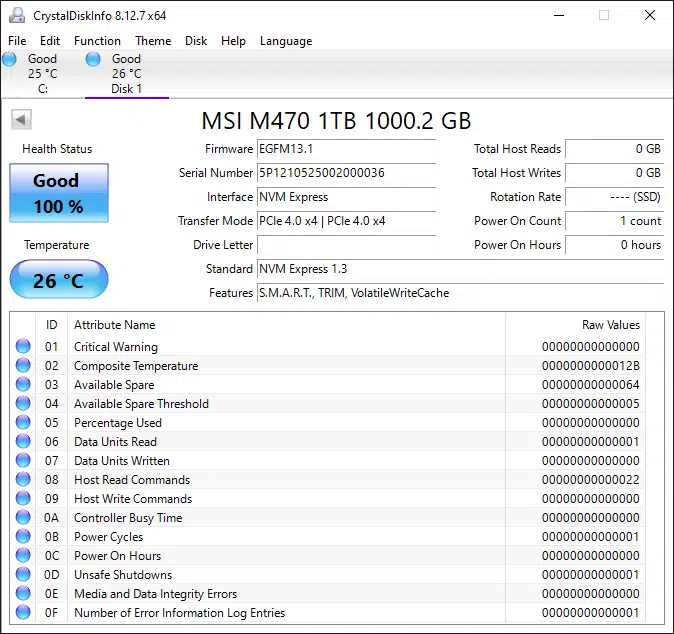Switch to the C: drive tab
Screen dimensions: 674x634
(x=42, y=74)
